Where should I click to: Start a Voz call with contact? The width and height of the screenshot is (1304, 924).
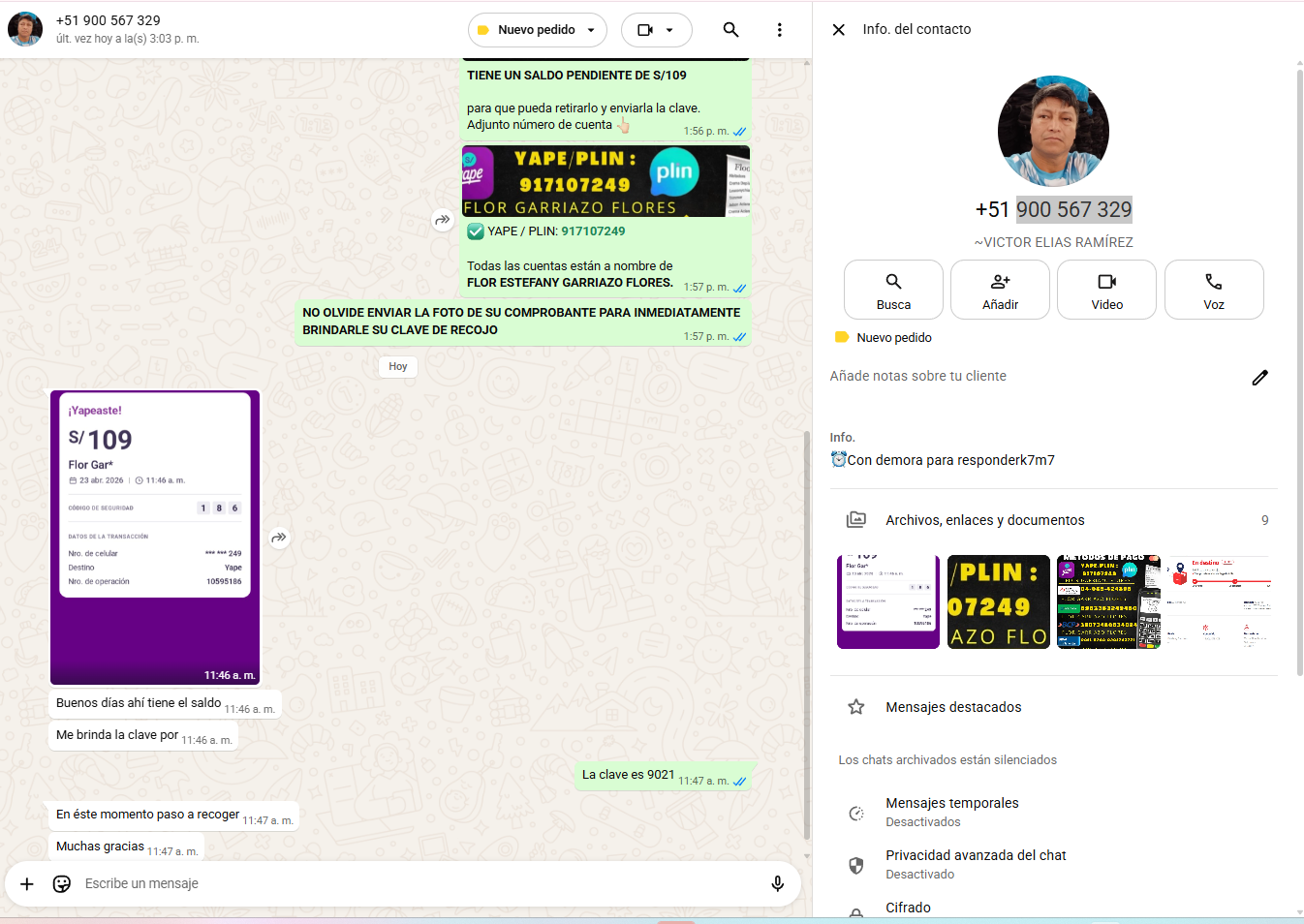pos(1213,290)
